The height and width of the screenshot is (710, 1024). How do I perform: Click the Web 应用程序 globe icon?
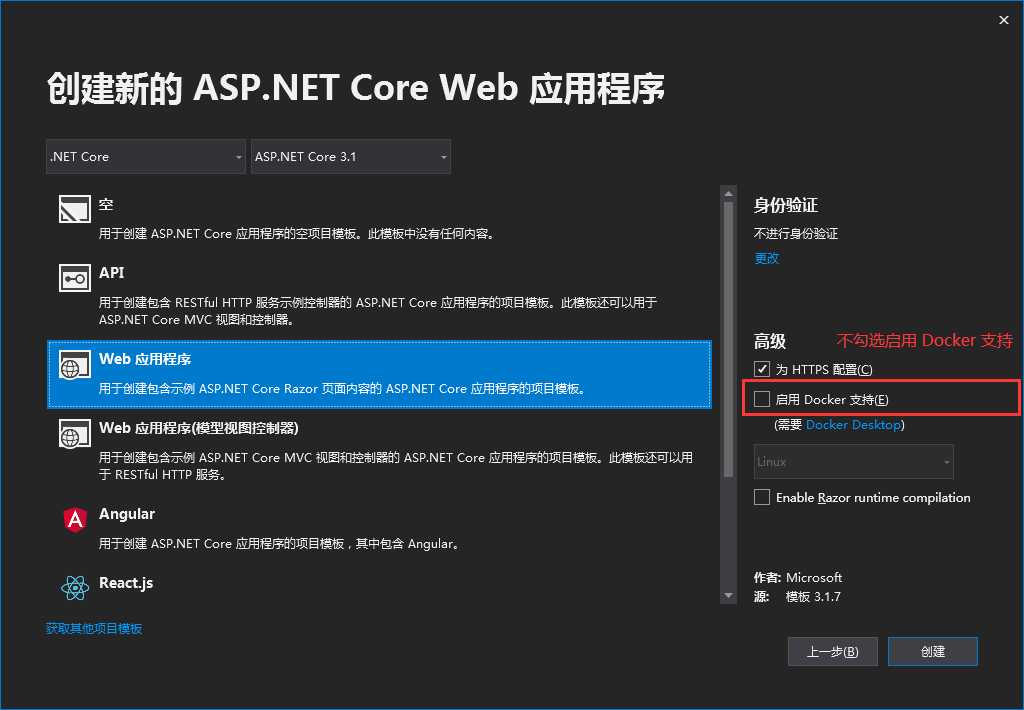(x=74, y=364)
